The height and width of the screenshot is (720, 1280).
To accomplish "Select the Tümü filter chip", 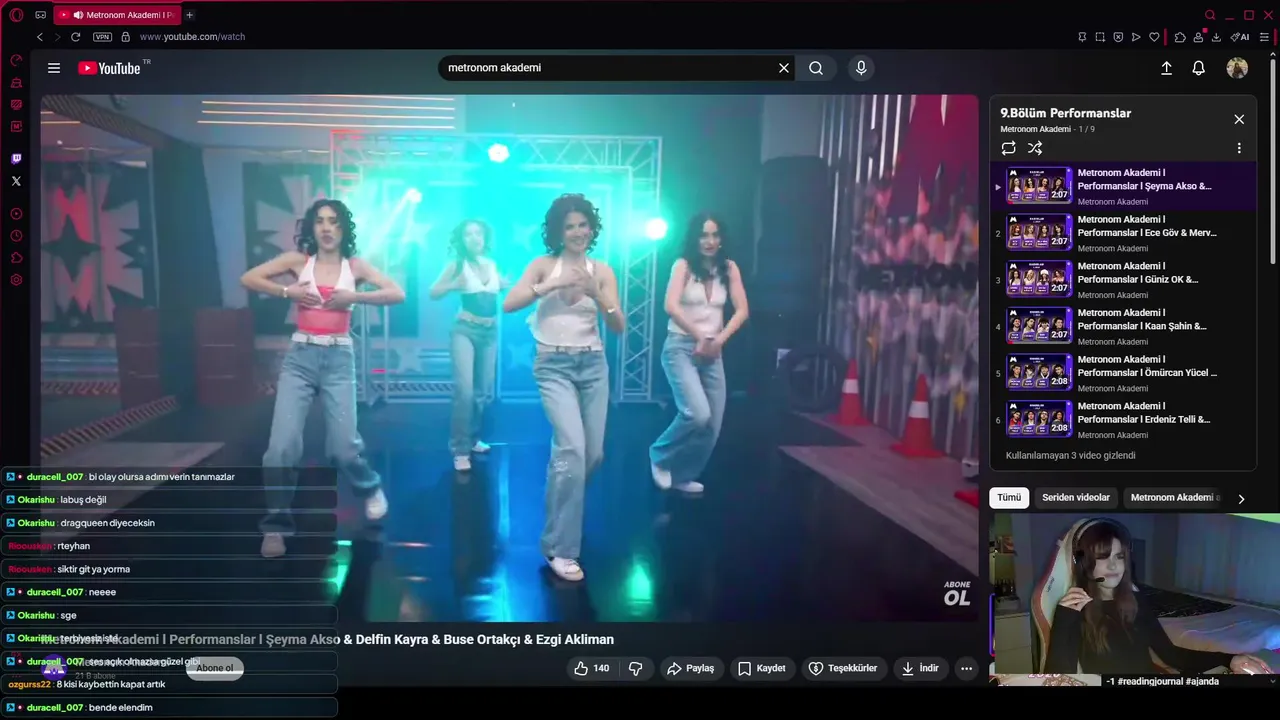I will 1009,497.
